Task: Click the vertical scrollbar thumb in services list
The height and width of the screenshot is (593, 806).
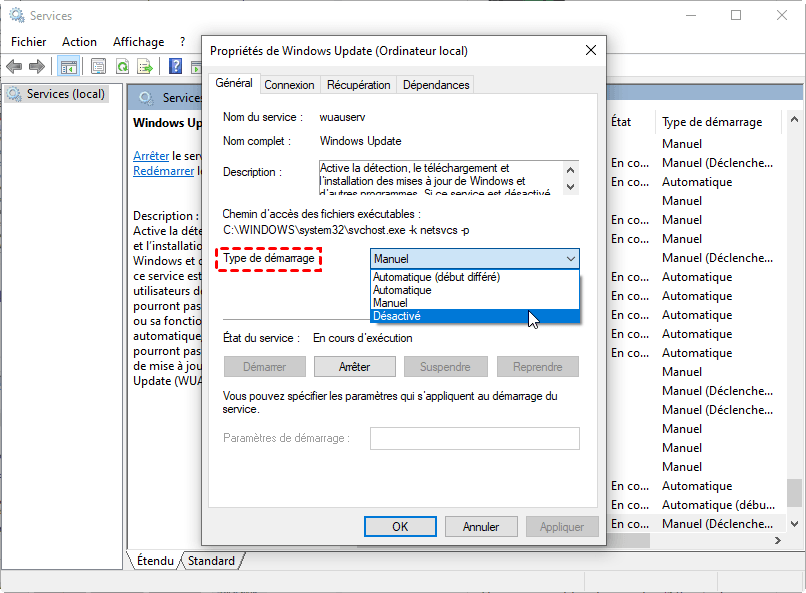Action: [794, 493]
